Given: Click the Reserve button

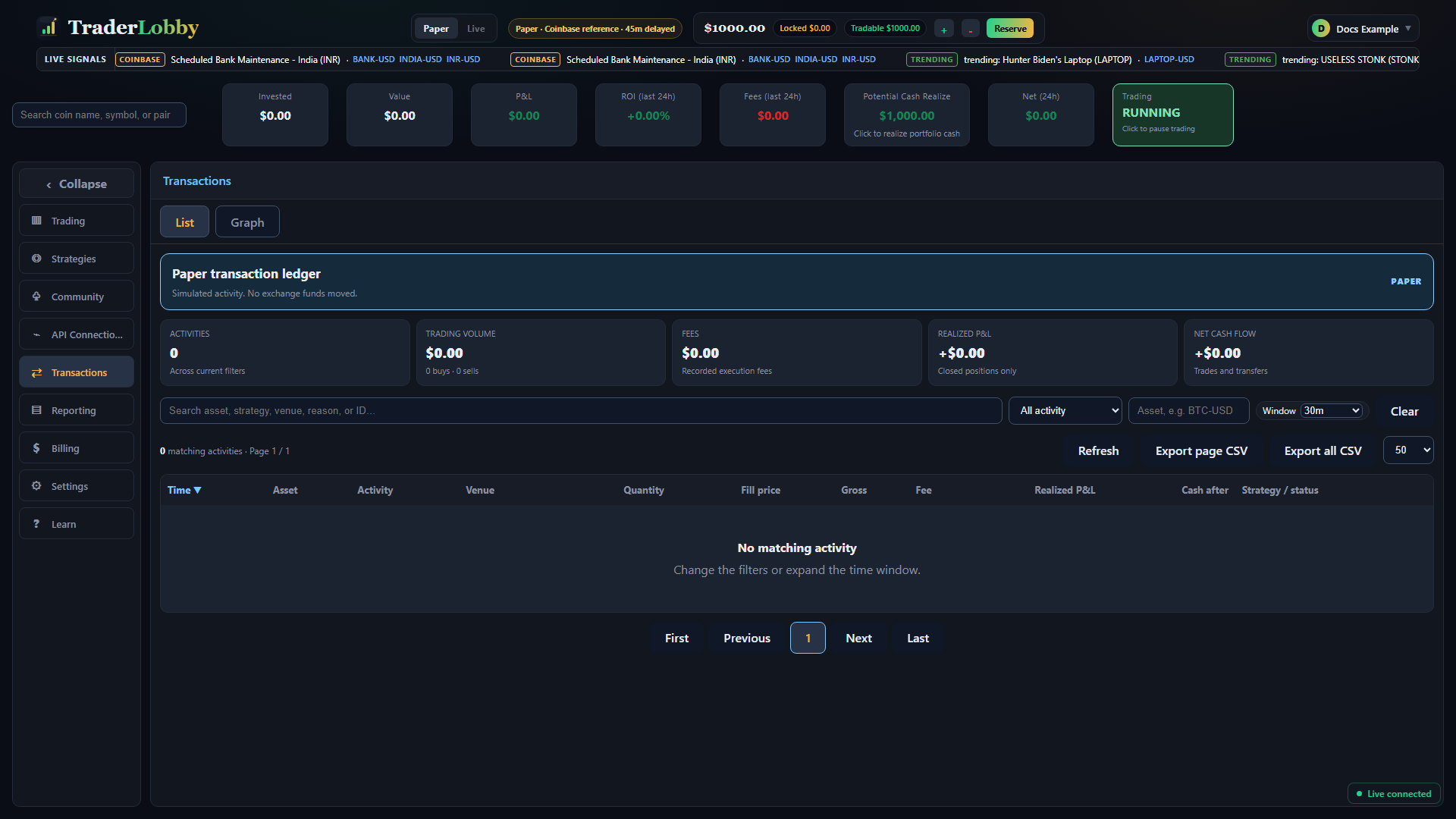Looking at the screenshot, I should 1010,29.
